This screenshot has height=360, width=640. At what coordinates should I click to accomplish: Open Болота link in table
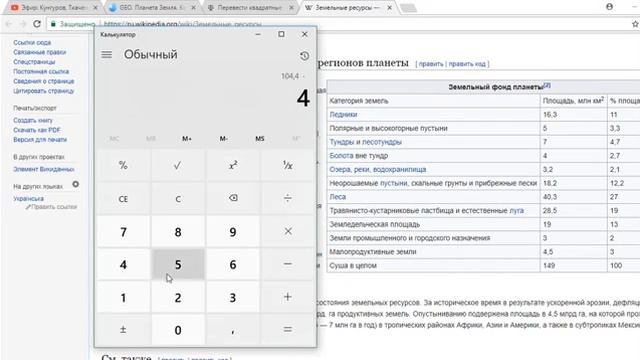coord(341,156)
